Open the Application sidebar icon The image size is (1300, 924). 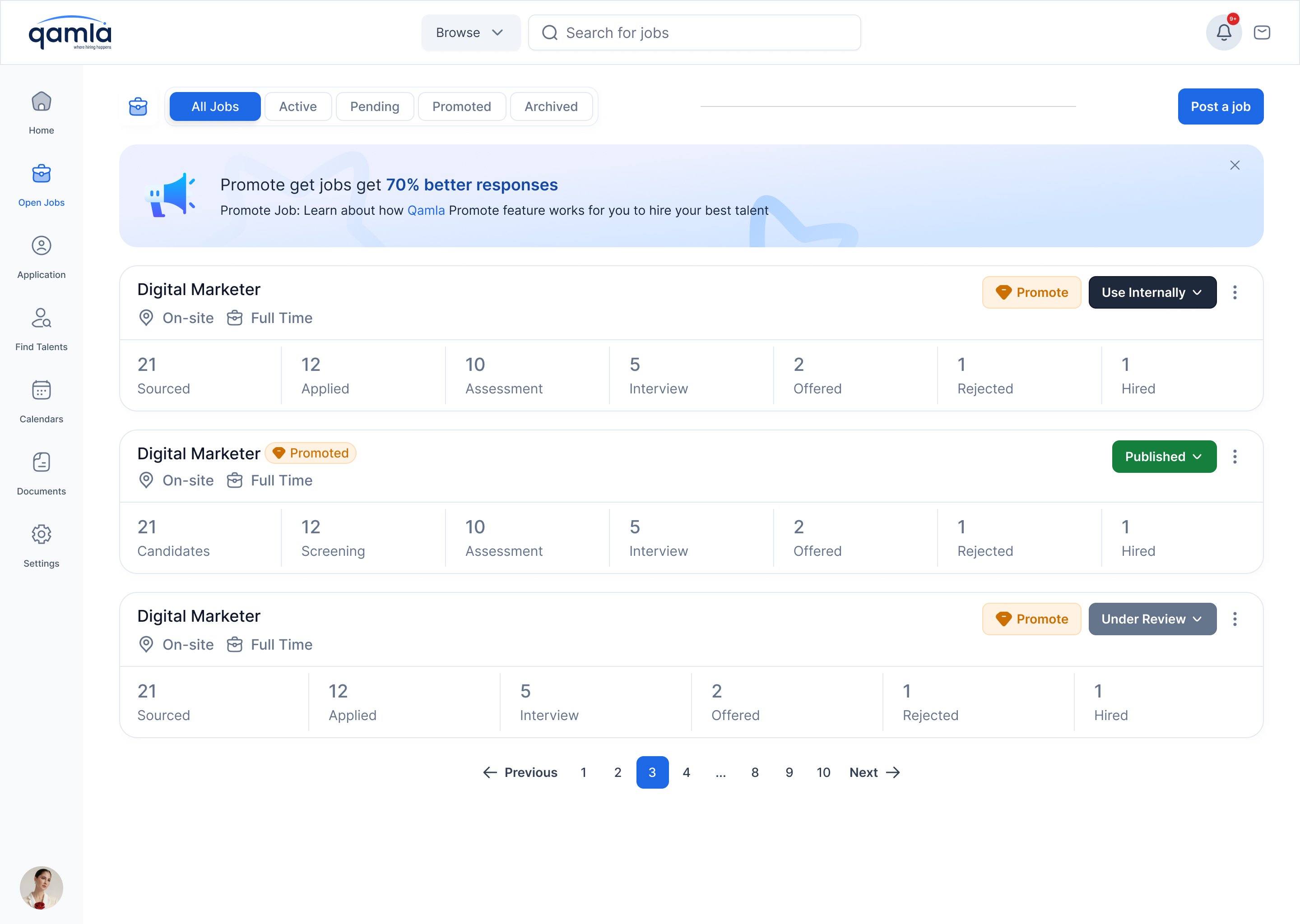(41, 246)
